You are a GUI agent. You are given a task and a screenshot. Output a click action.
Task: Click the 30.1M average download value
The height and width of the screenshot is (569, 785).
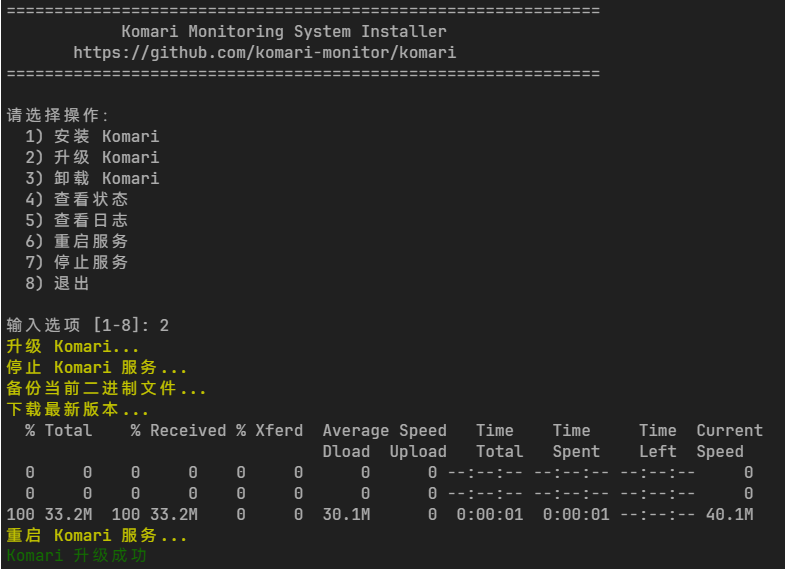346,514
